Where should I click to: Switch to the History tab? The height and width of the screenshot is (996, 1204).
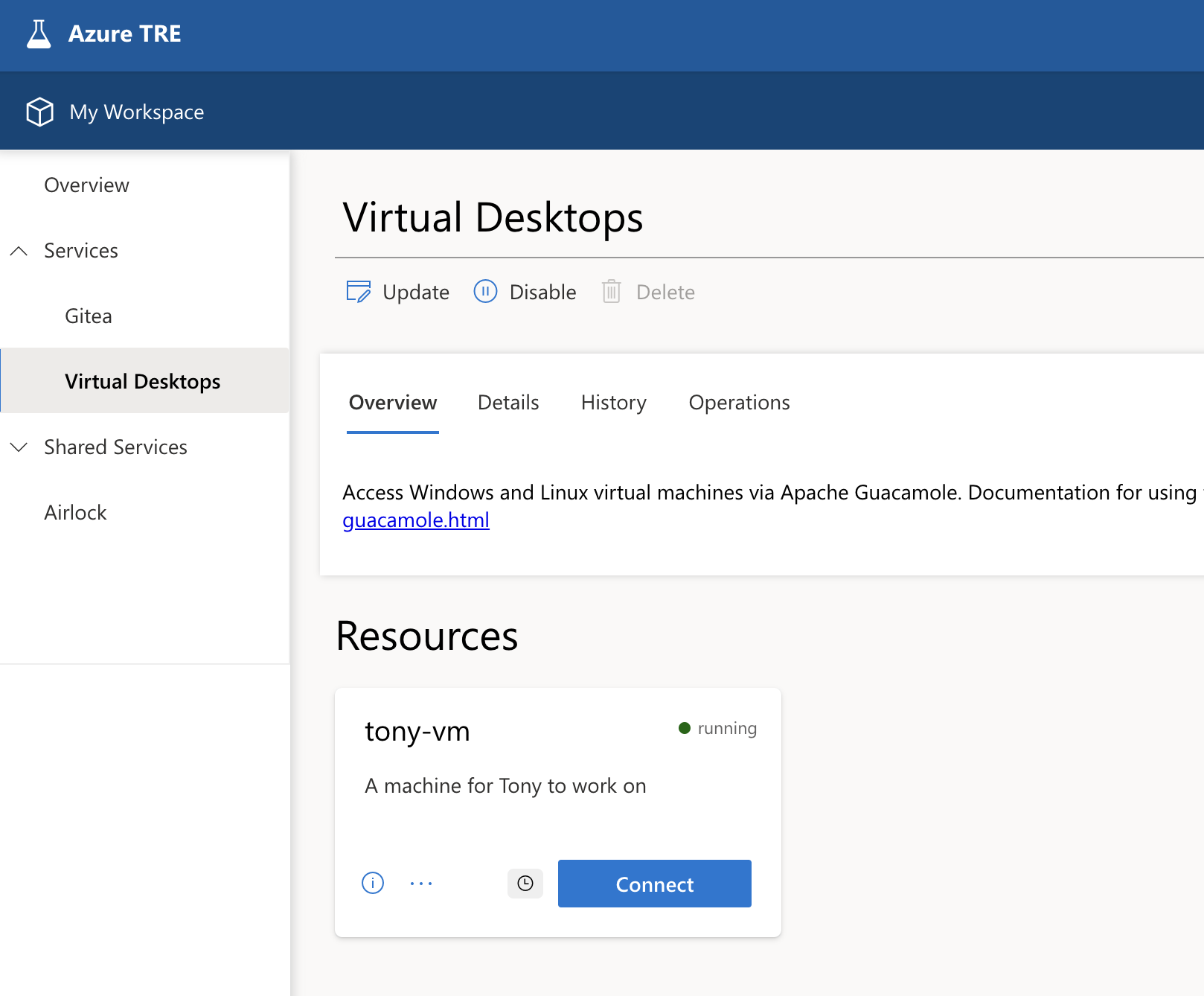(x=614, y=403)
